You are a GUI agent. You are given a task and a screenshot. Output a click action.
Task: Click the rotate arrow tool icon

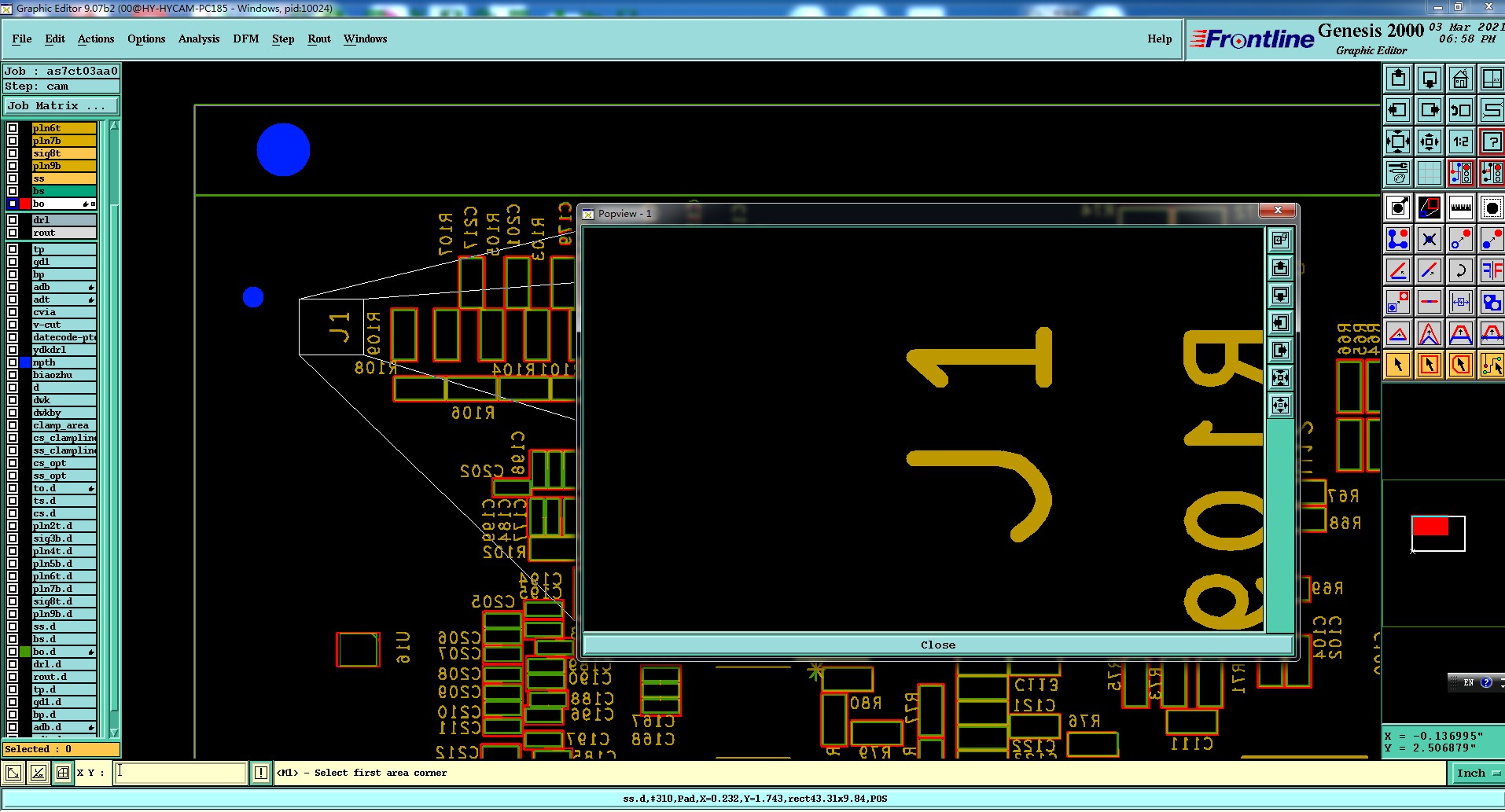point(1461,270)
